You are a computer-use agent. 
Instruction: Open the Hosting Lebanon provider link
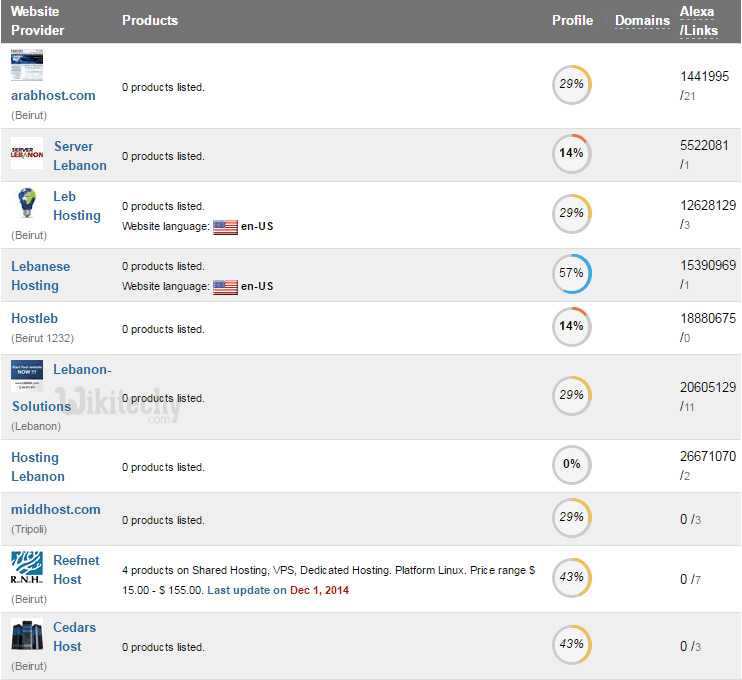click(x=38, y=467)
